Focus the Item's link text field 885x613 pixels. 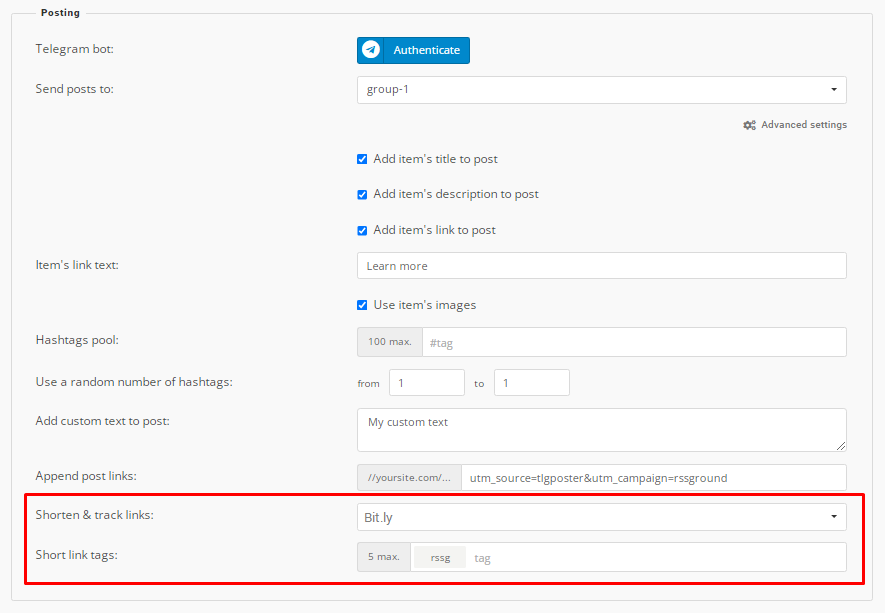[602, 265]
